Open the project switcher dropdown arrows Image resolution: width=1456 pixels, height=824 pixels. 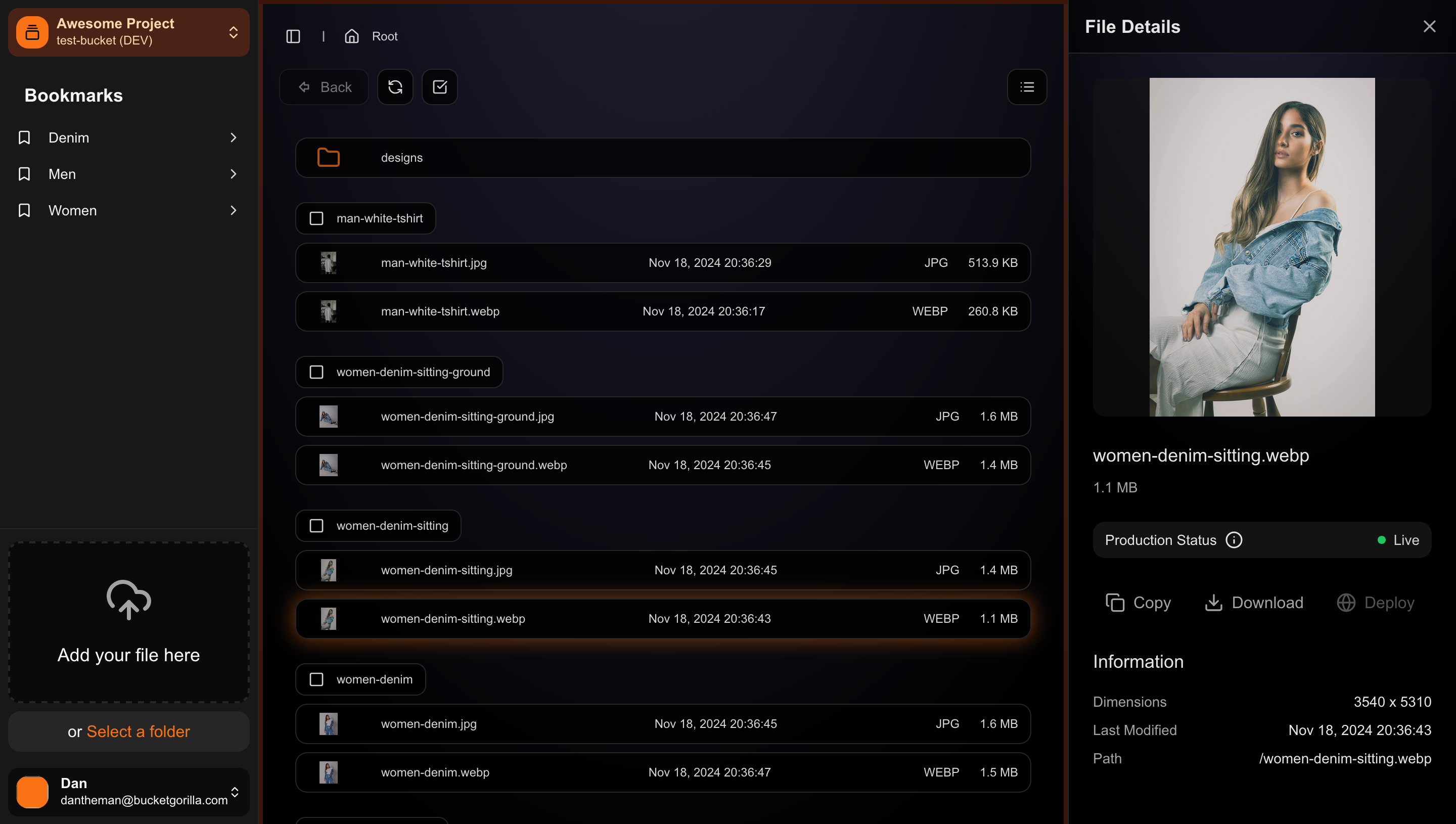point(233,32)
